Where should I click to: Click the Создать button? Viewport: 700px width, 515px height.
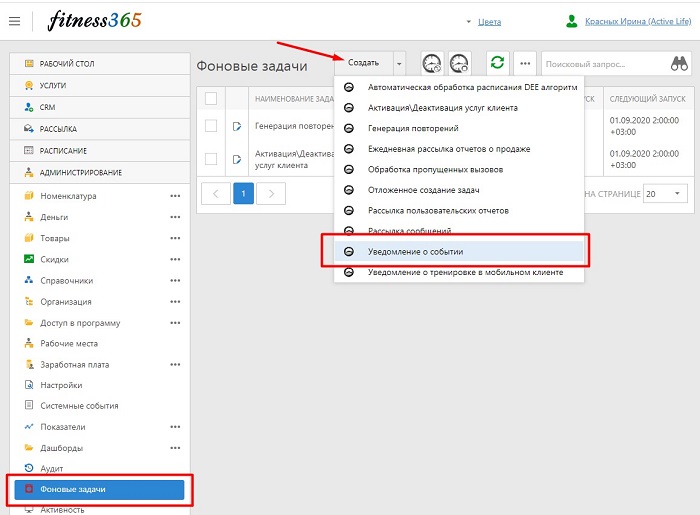[364, 63]
